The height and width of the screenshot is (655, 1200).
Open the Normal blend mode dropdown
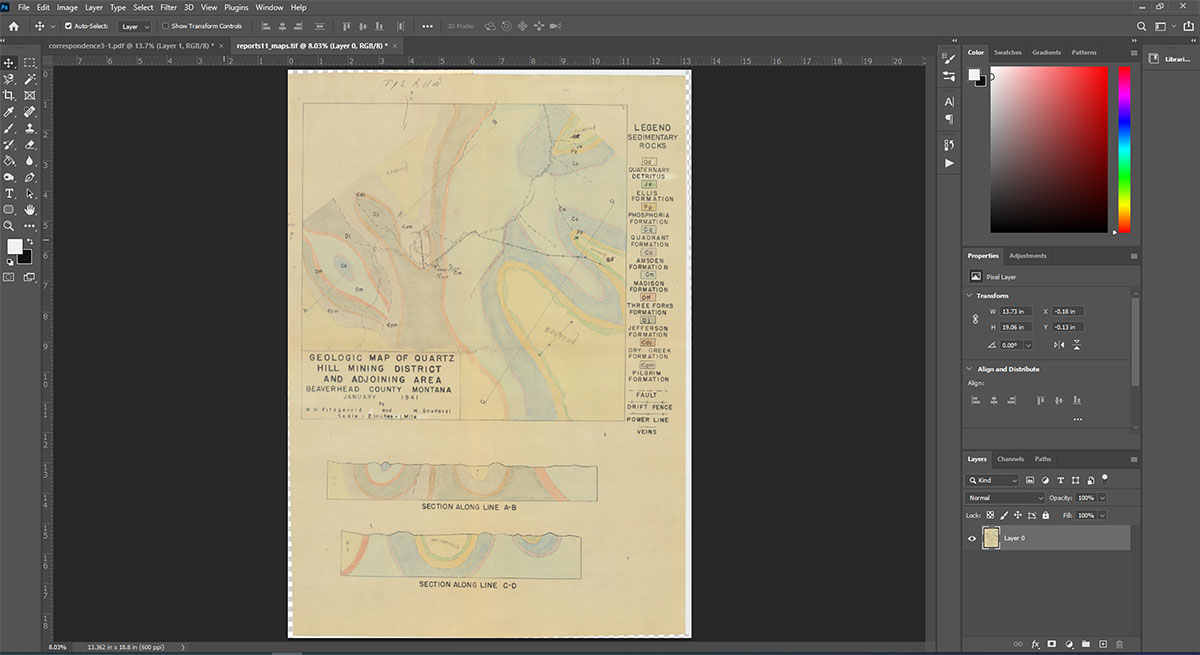click(1002, 498)
